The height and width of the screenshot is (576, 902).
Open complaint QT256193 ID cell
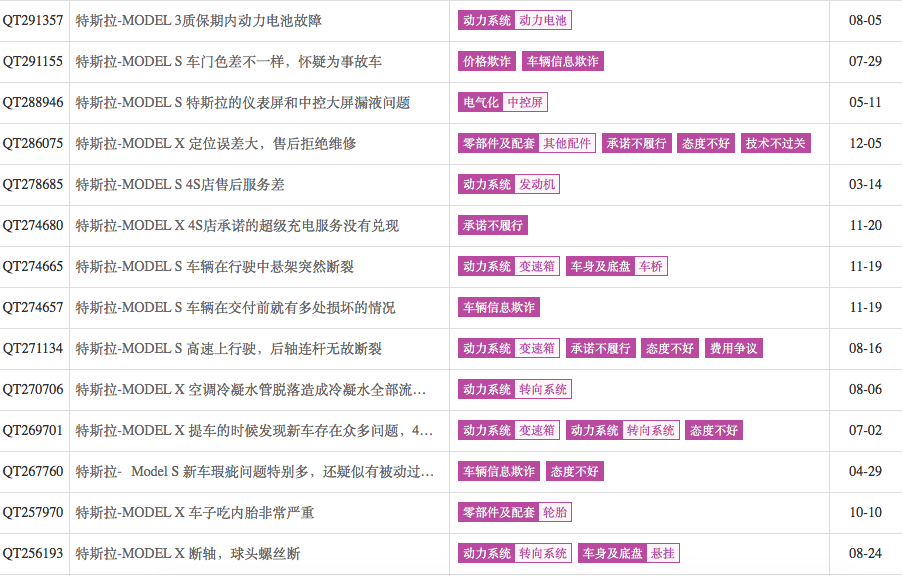click(x=33, y=554)
